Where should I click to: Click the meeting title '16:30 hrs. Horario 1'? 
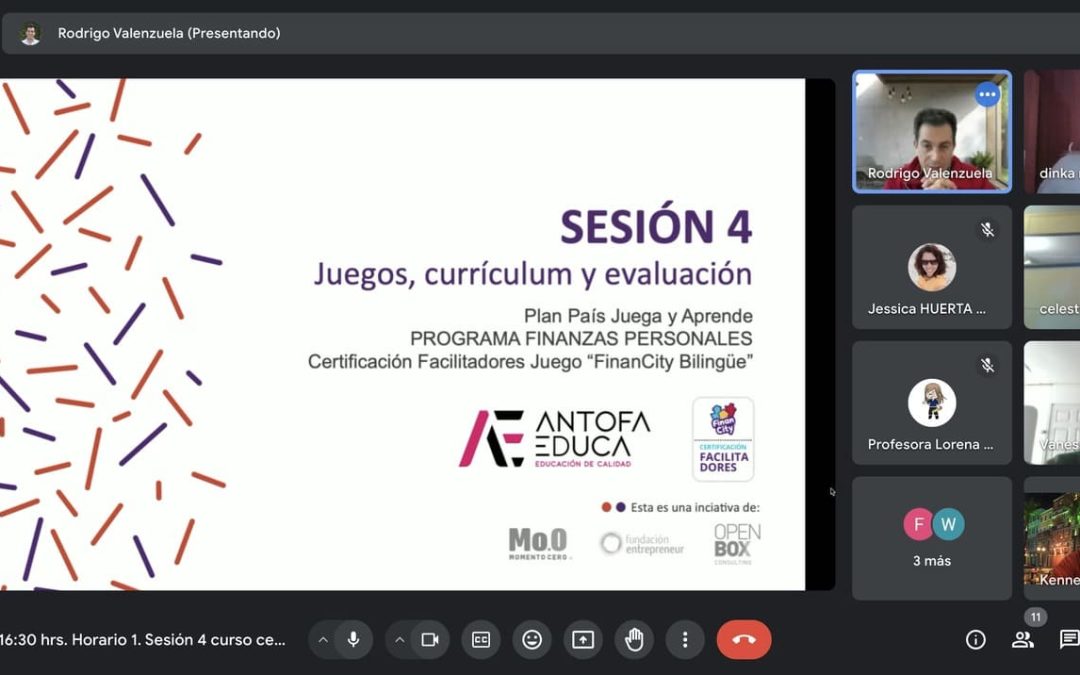click(x=143, y=640)
